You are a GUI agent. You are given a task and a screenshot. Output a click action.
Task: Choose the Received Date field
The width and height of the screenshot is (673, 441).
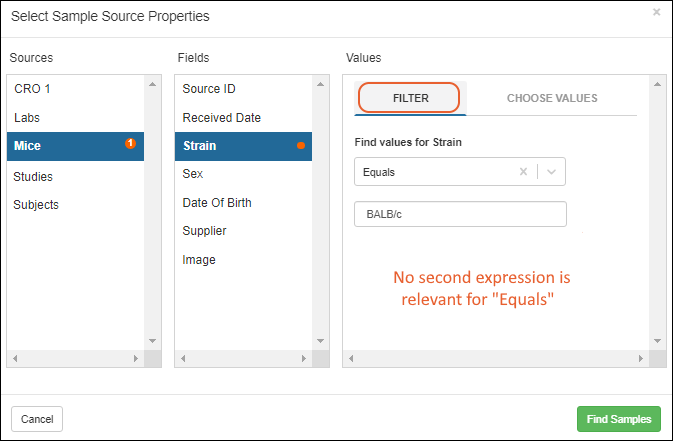(221, 117)
